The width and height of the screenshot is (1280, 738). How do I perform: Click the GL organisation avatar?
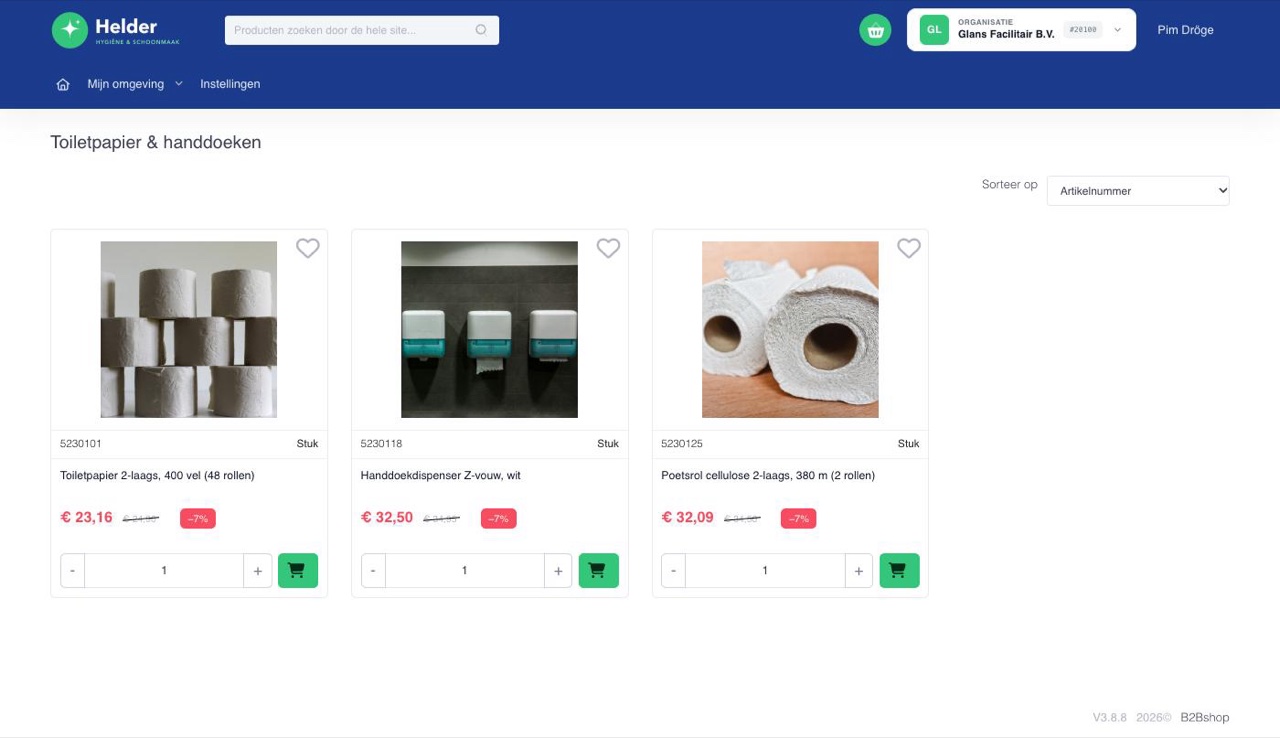tap(934, 30)
